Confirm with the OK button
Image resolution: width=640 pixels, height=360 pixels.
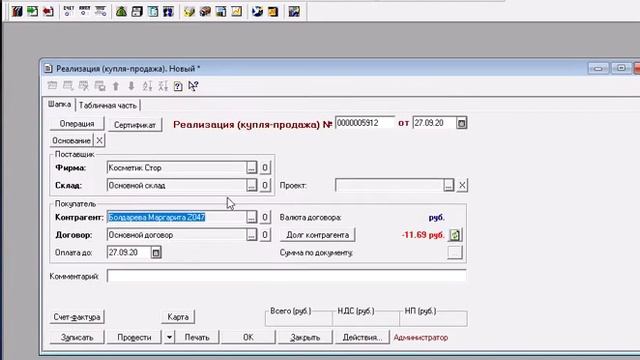(248, 338)
